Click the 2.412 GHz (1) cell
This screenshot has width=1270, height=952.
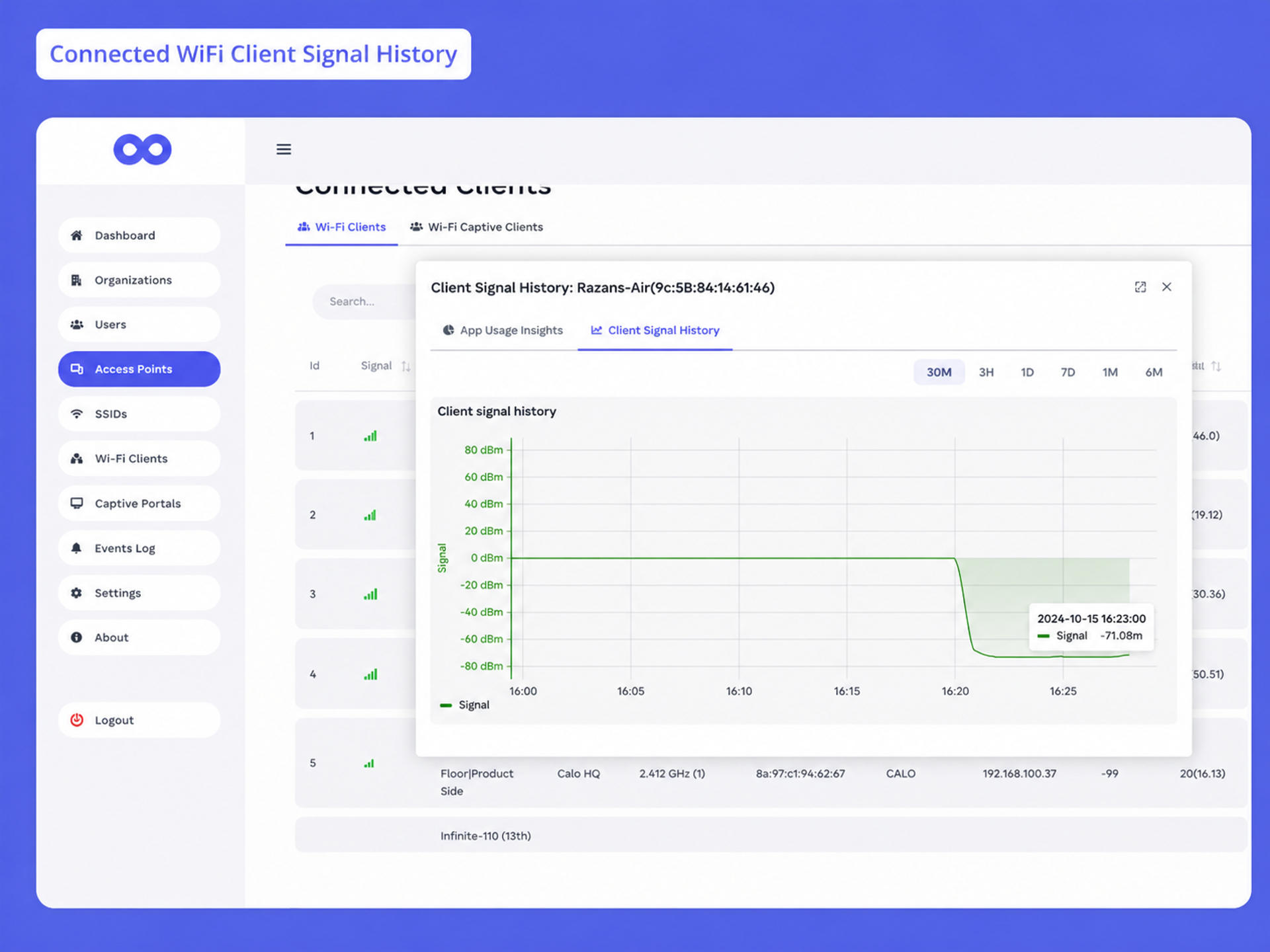pyautogui.click(x=672, y=773)
